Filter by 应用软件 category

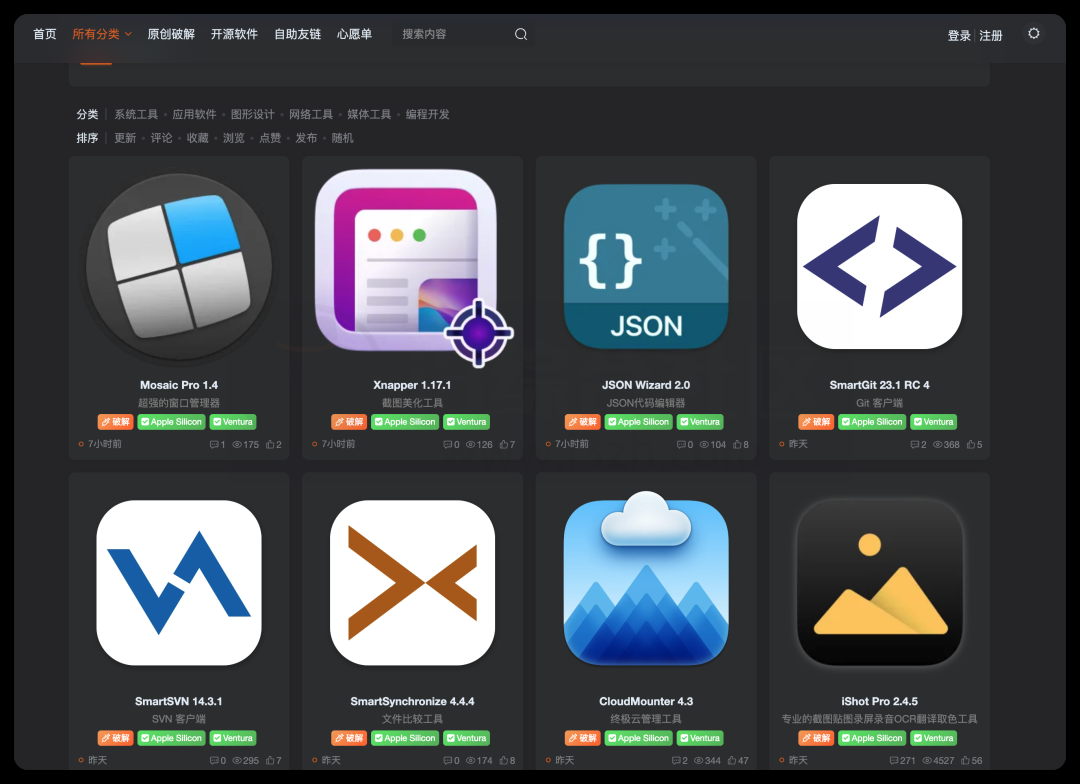[x=194, y=114]
